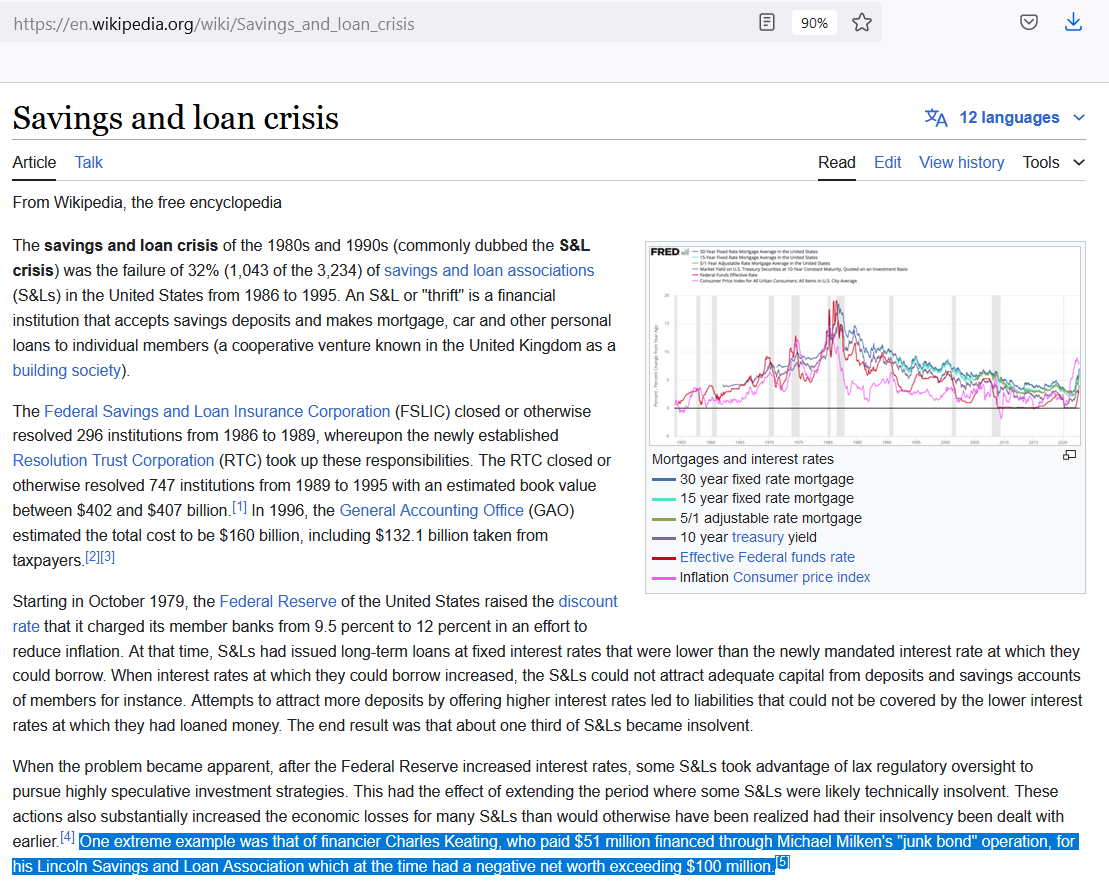Open the Consumer price index link

[x=801, y=577]
